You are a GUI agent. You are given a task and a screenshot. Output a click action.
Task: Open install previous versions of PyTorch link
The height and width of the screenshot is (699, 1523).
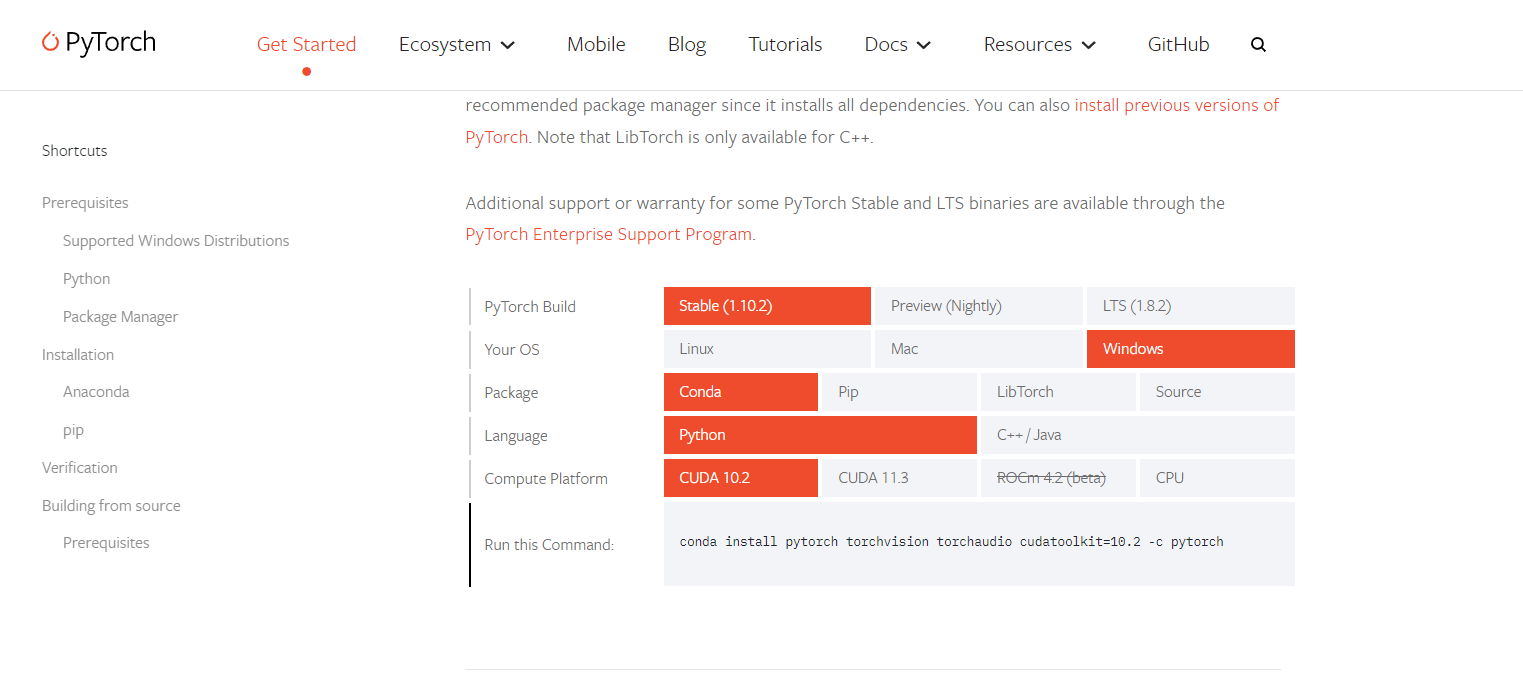point(1177,105)
